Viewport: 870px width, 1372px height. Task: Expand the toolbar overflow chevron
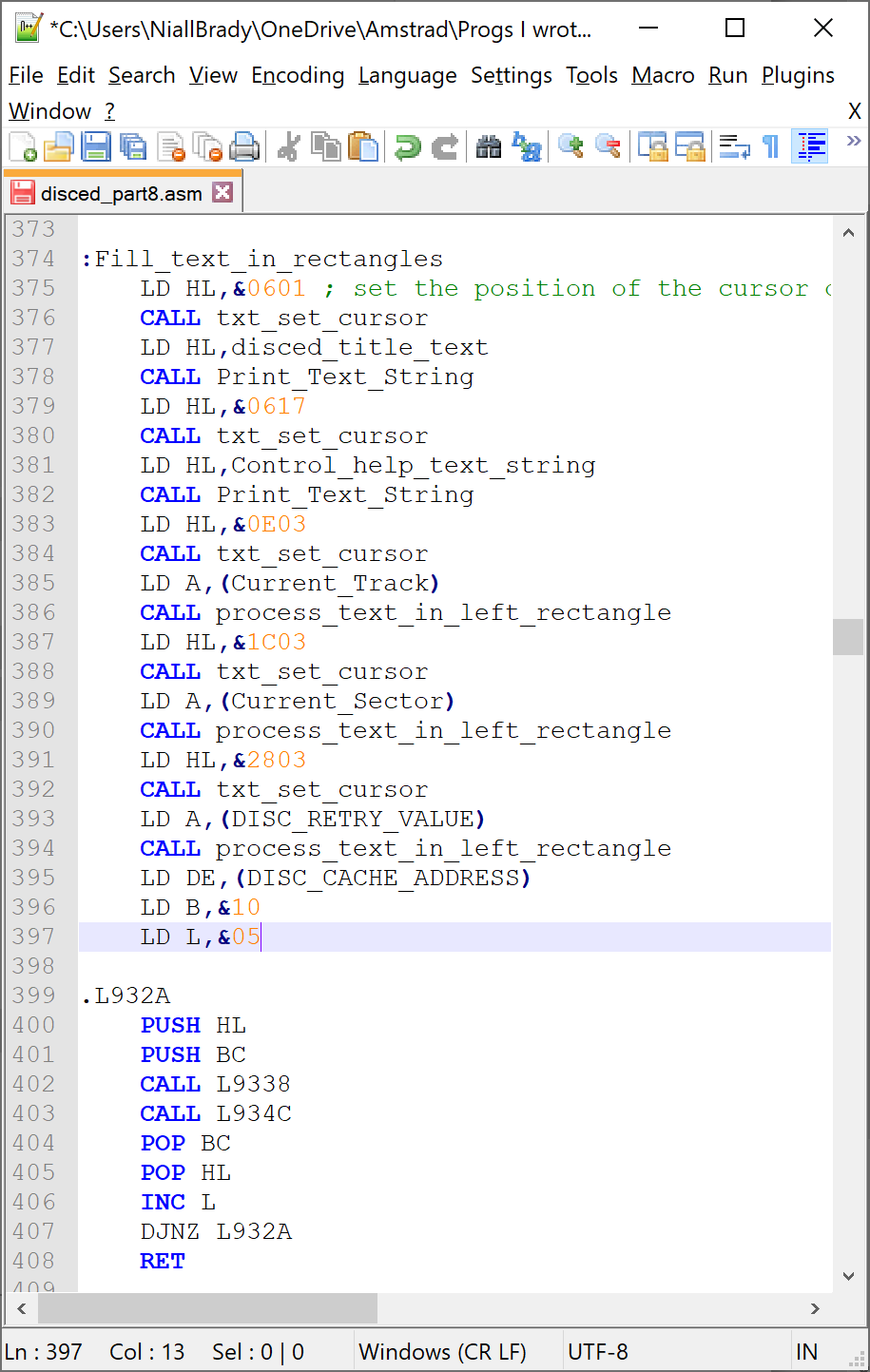(853, 142)
